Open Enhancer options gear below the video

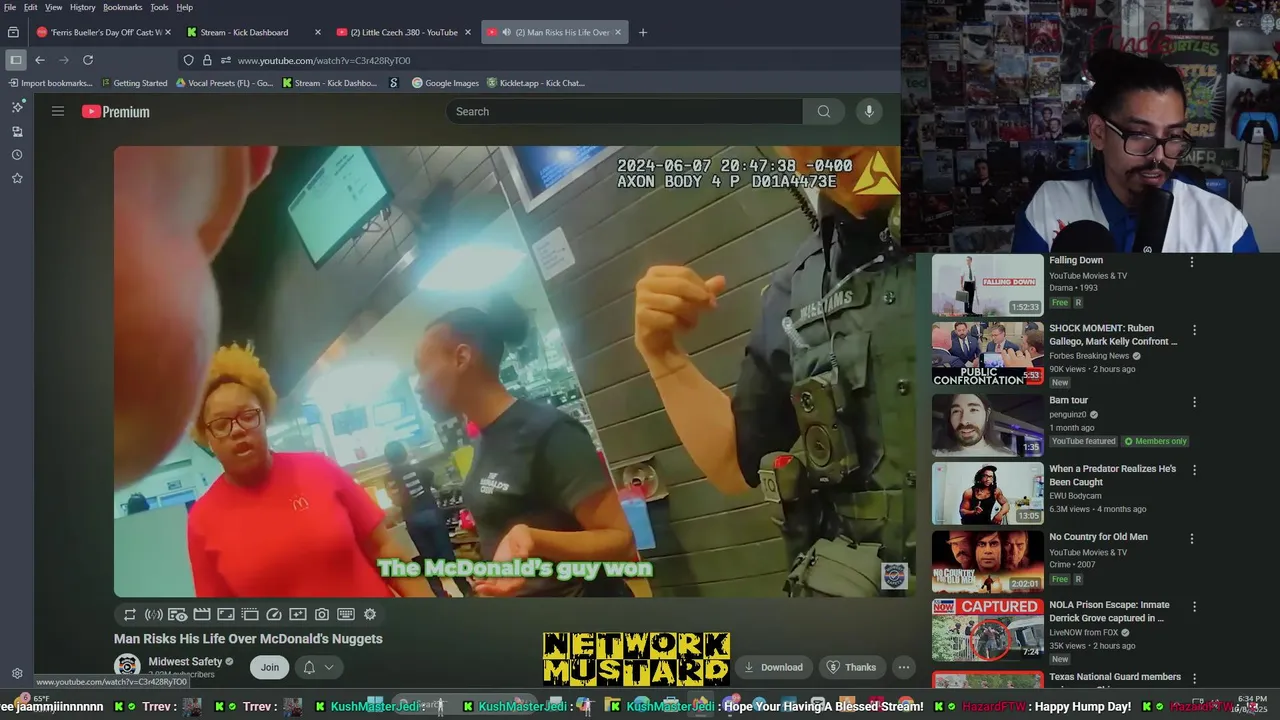click(370, 615)
